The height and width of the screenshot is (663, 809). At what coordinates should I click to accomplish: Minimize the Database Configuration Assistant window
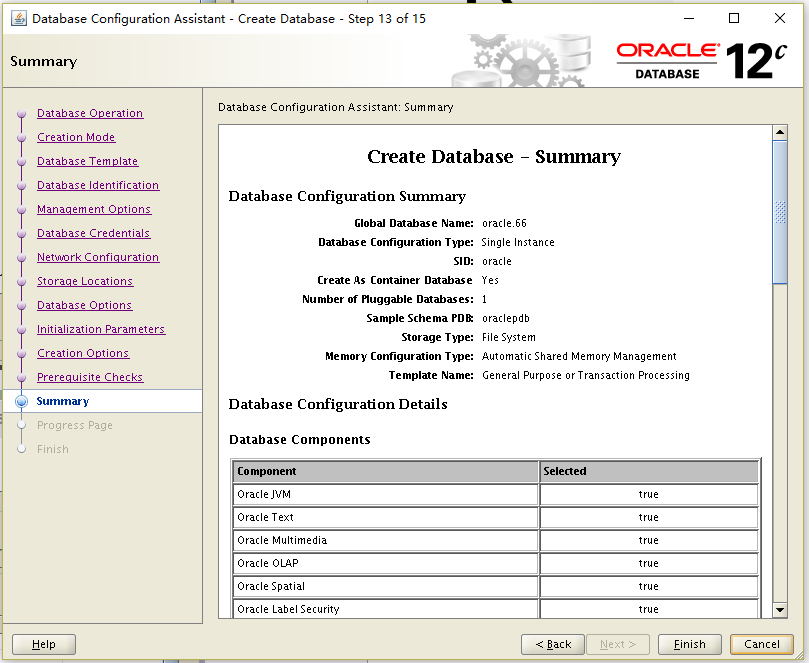pos(689,19)
